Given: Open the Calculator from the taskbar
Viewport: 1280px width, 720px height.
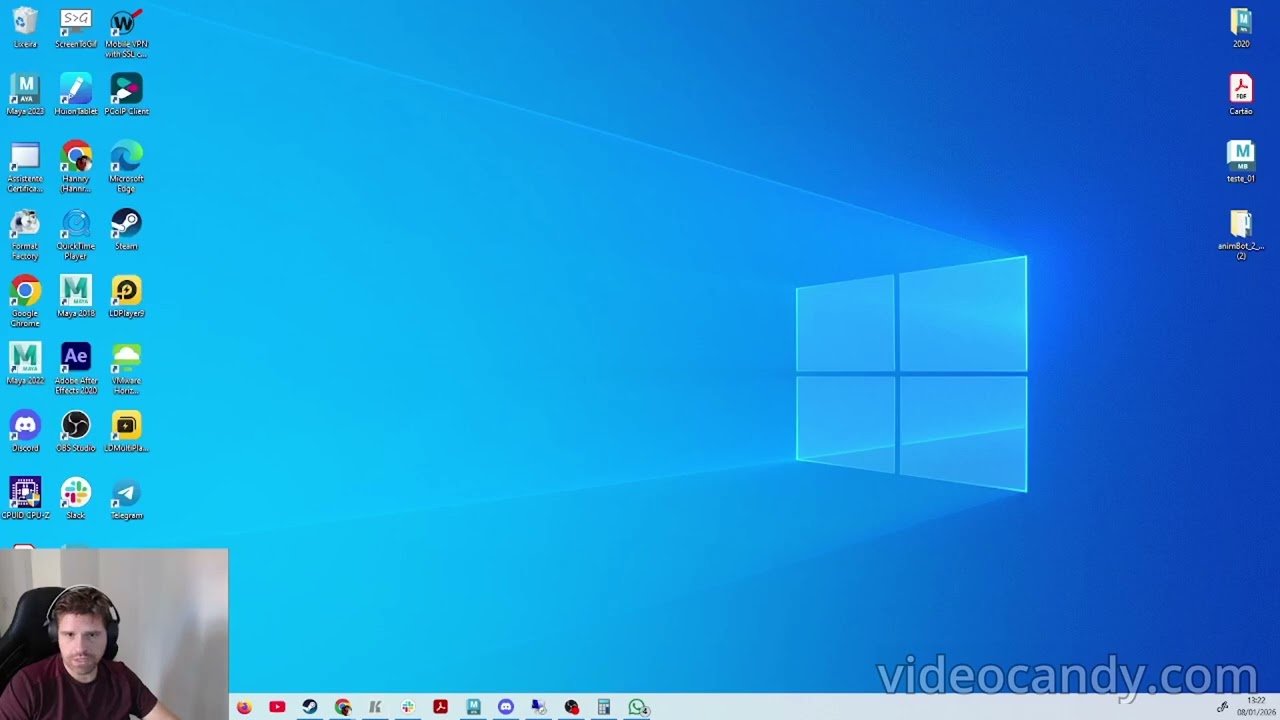Looking at the screenshot, I should coord(604,707).
